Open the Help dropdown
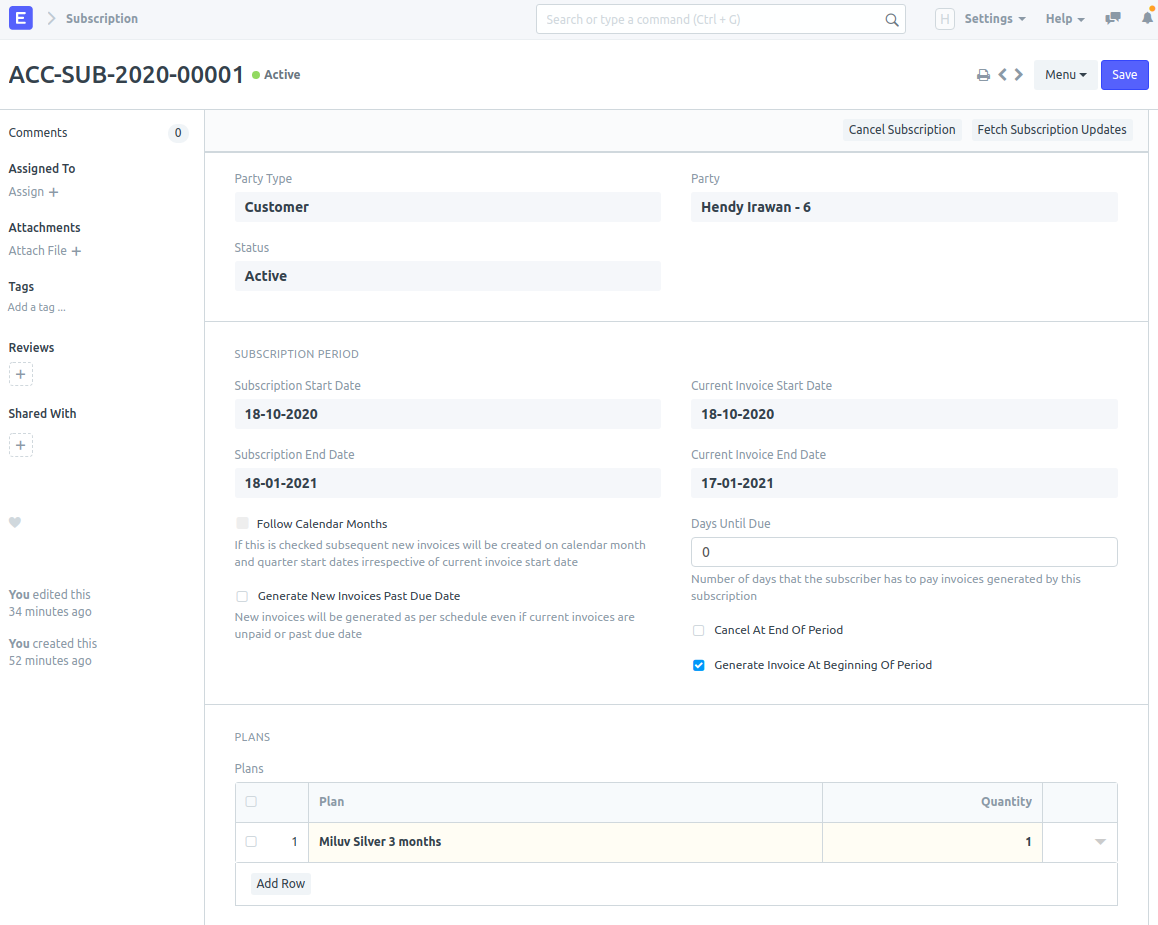Screen dimensions: 1158x925 [x=1065, y=18]
